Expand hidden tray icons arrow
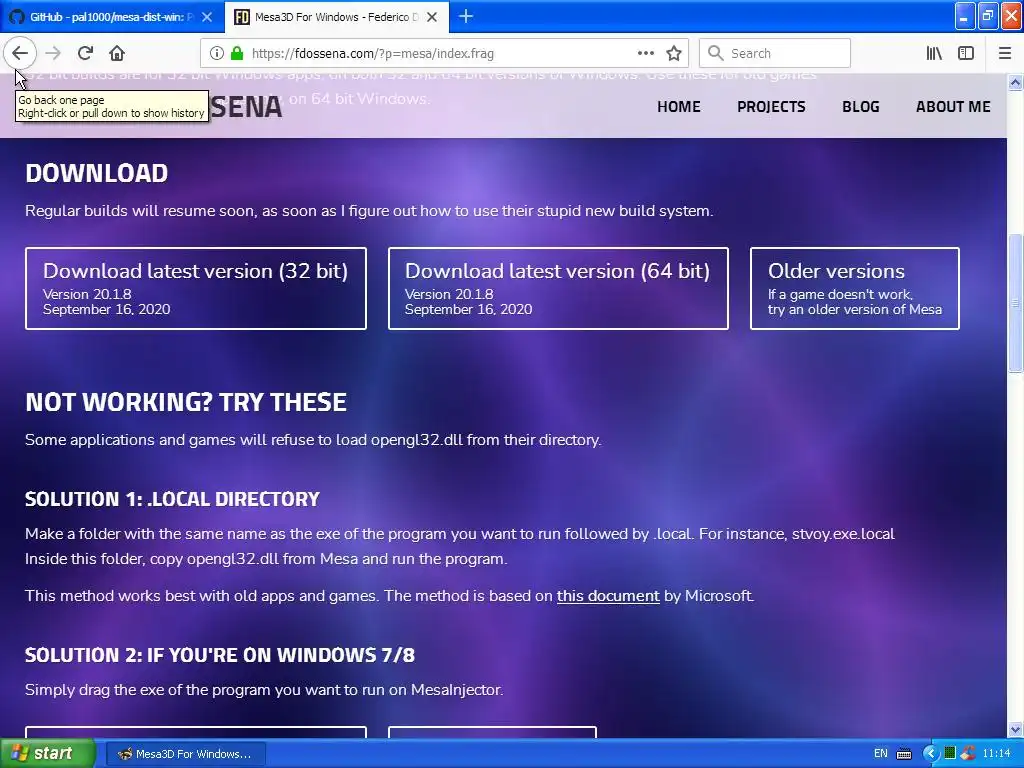1024x768 pixels. pyautogui.click(x=931, y=754)
